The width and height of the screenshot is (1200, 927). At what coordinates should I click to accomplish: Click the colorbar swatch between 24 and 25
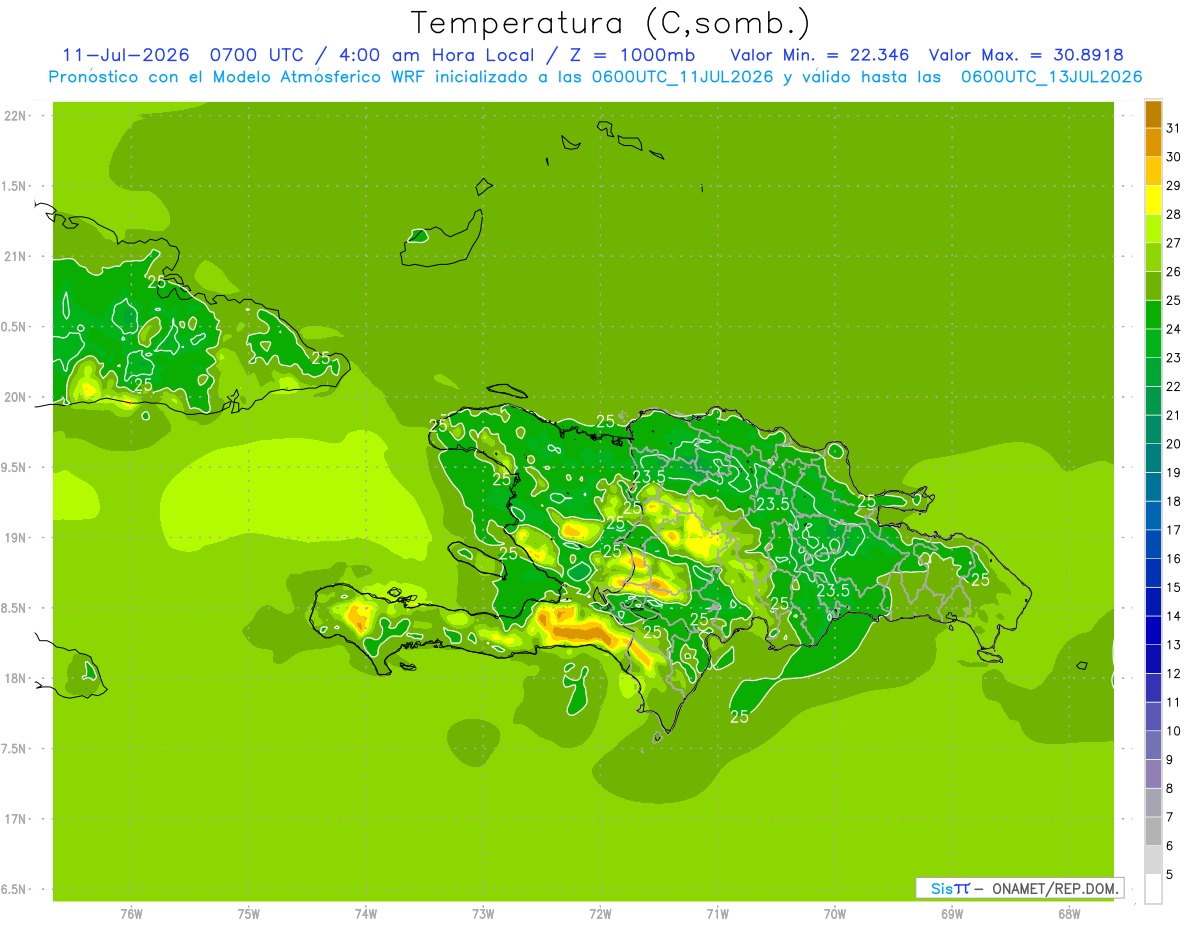(x=1153, y=315)
